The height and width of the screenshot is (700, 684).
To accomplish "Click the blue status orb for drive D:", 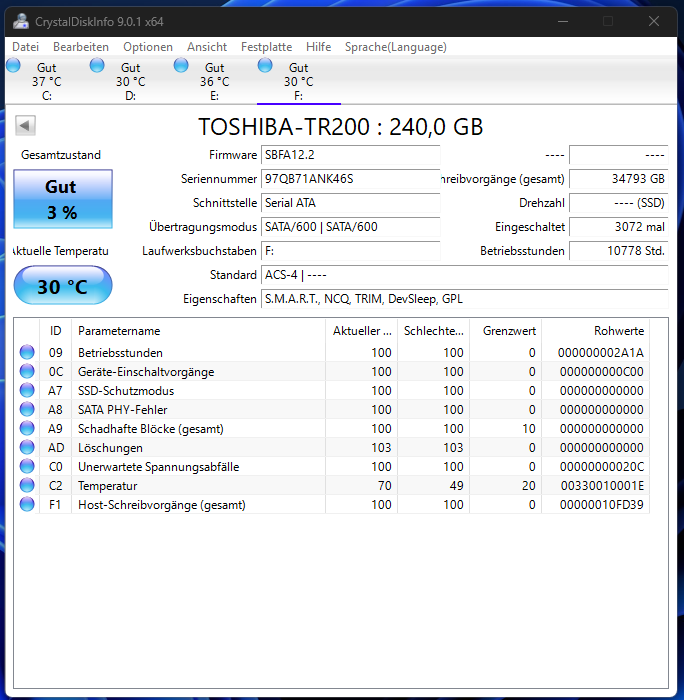I will point(97,65).
